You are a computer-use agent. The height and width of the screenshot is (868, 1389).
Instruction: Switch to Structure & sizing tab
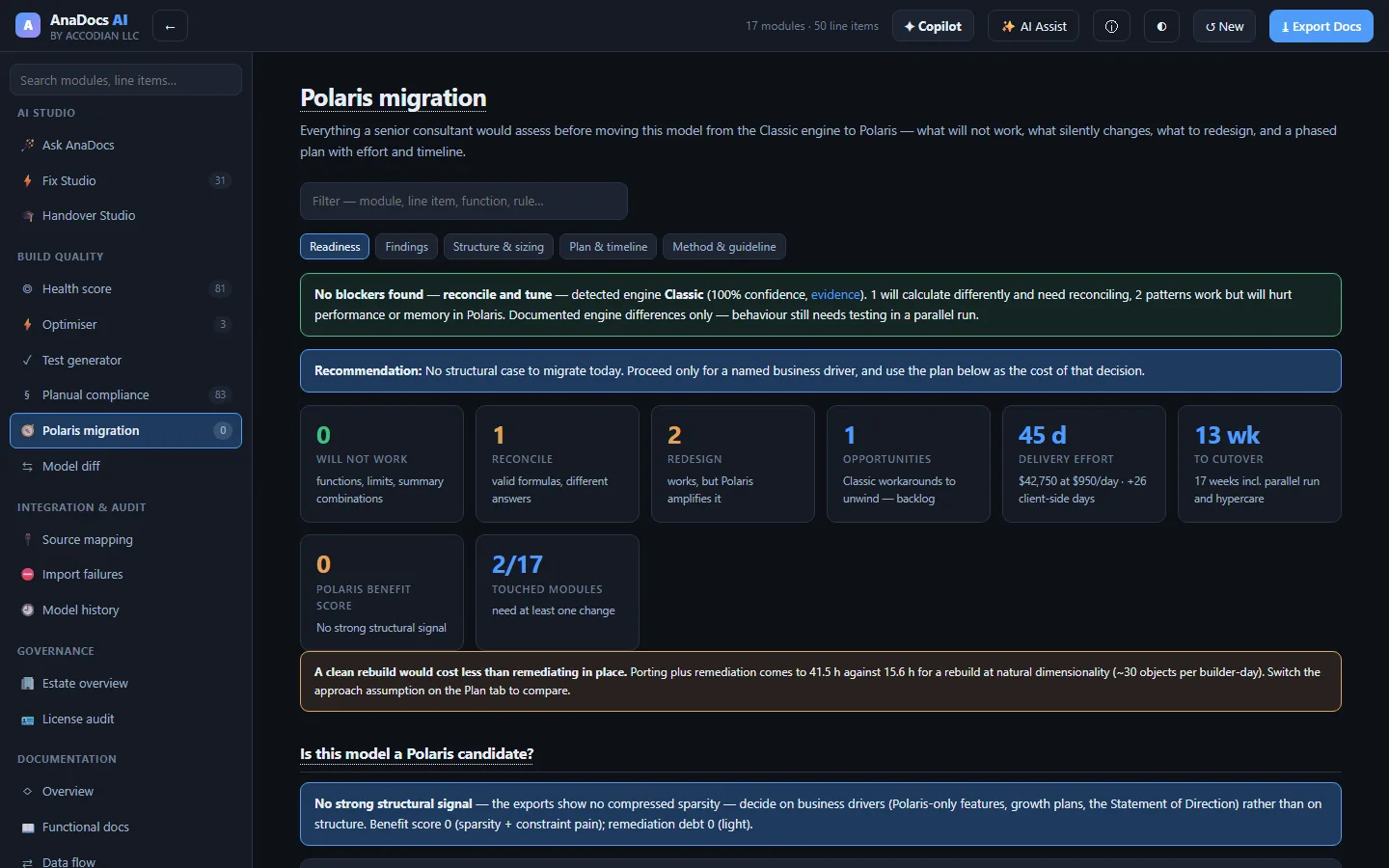click(x=499, y=247)
